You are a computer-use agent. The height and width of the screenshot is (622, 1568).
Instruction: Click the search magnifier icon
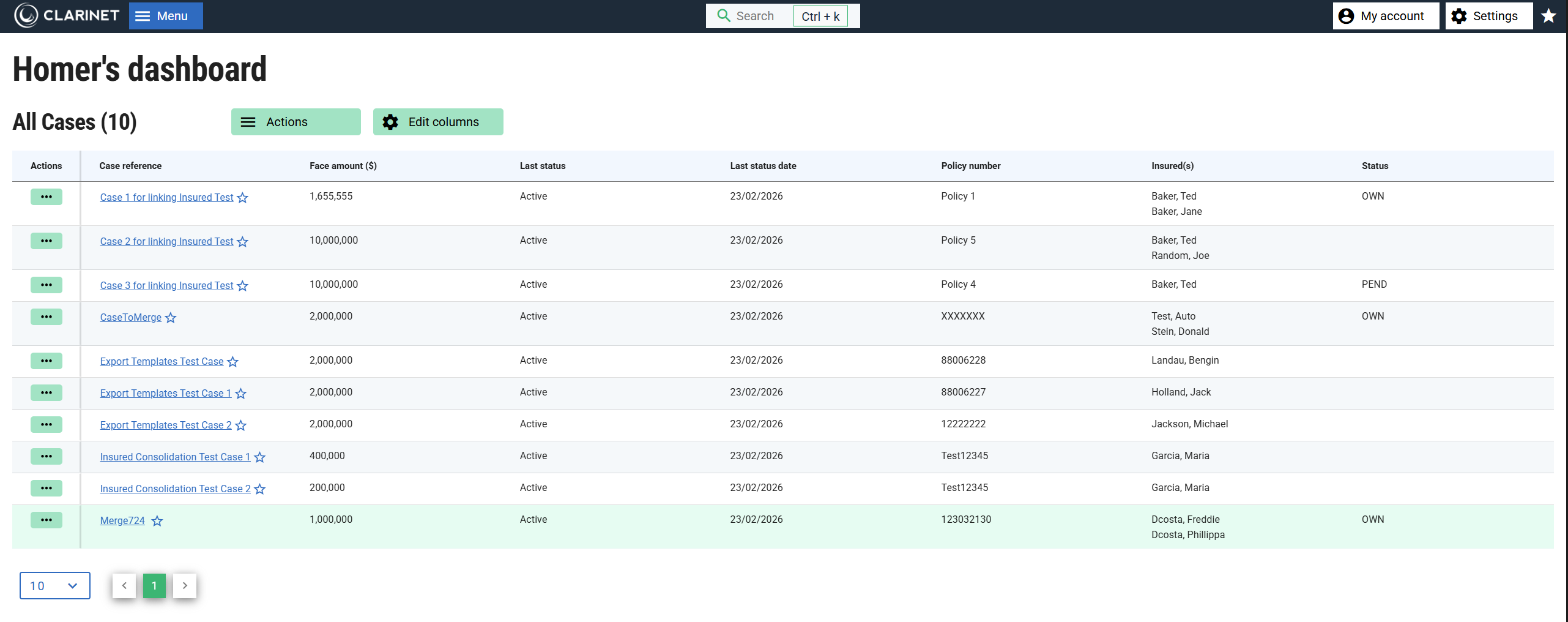click(x=724, y=16)
